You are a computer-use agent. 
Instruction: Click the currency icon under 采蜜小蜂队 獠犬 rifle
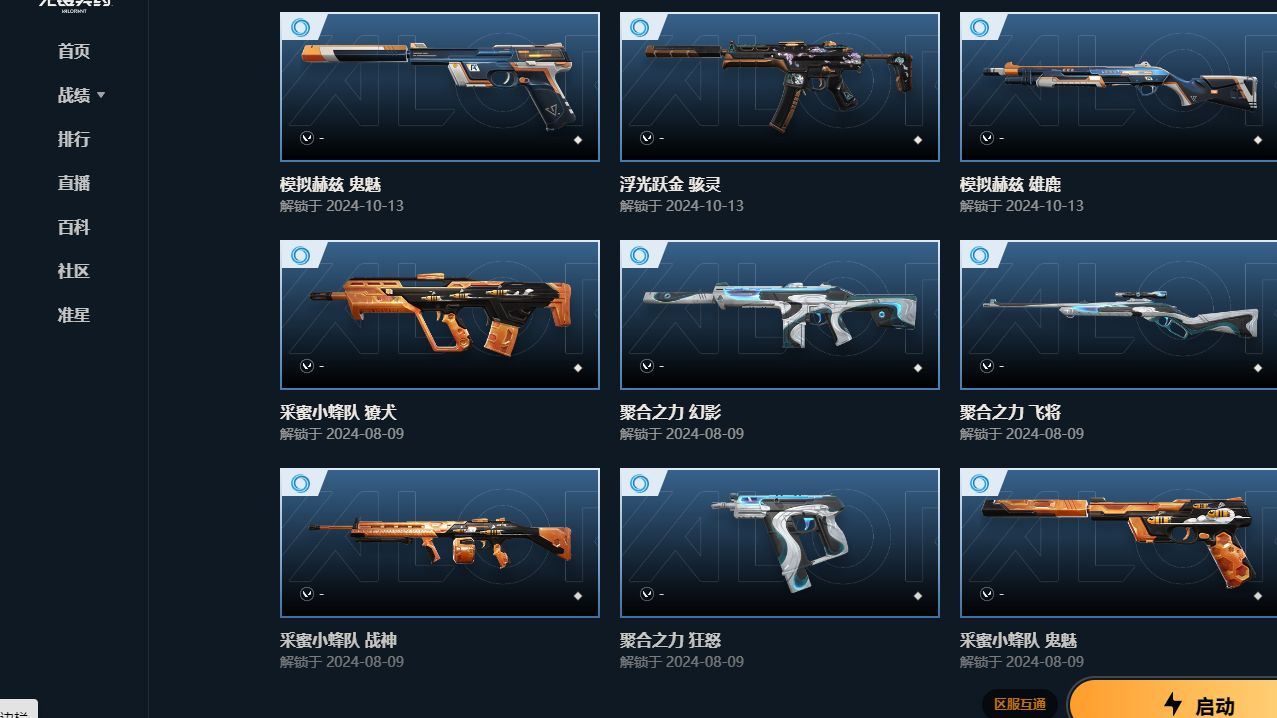[x=307, y=366]
